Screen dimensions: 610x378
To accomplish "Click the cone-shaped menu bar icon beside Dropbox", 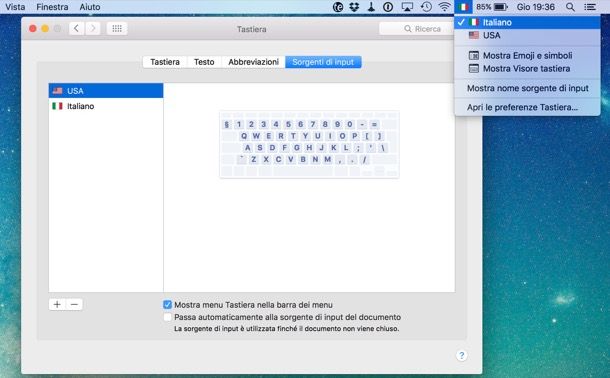I will [371, 7].
